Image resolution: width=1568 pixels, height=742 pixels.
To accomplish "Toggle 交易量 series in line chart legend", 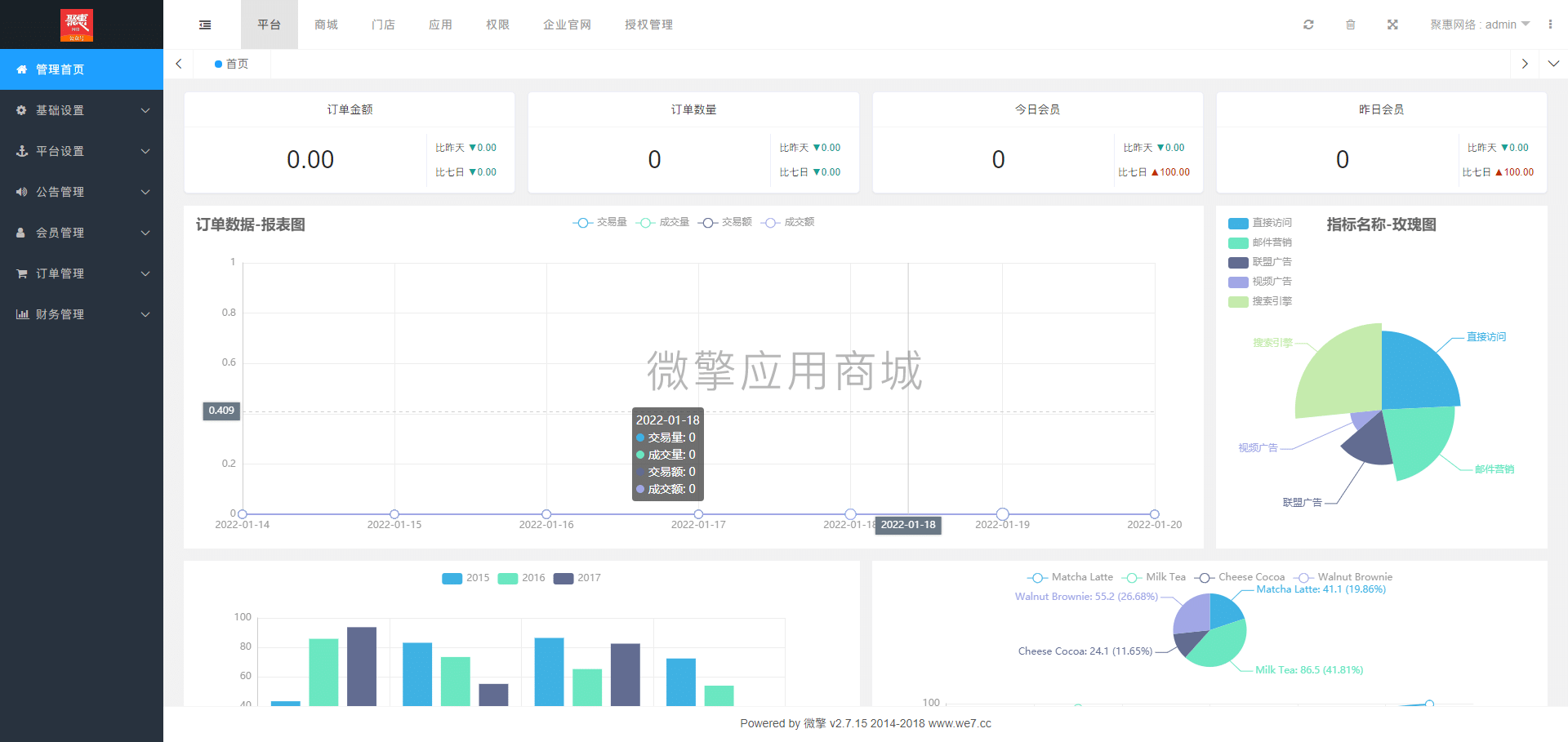I will click(600, 222).
